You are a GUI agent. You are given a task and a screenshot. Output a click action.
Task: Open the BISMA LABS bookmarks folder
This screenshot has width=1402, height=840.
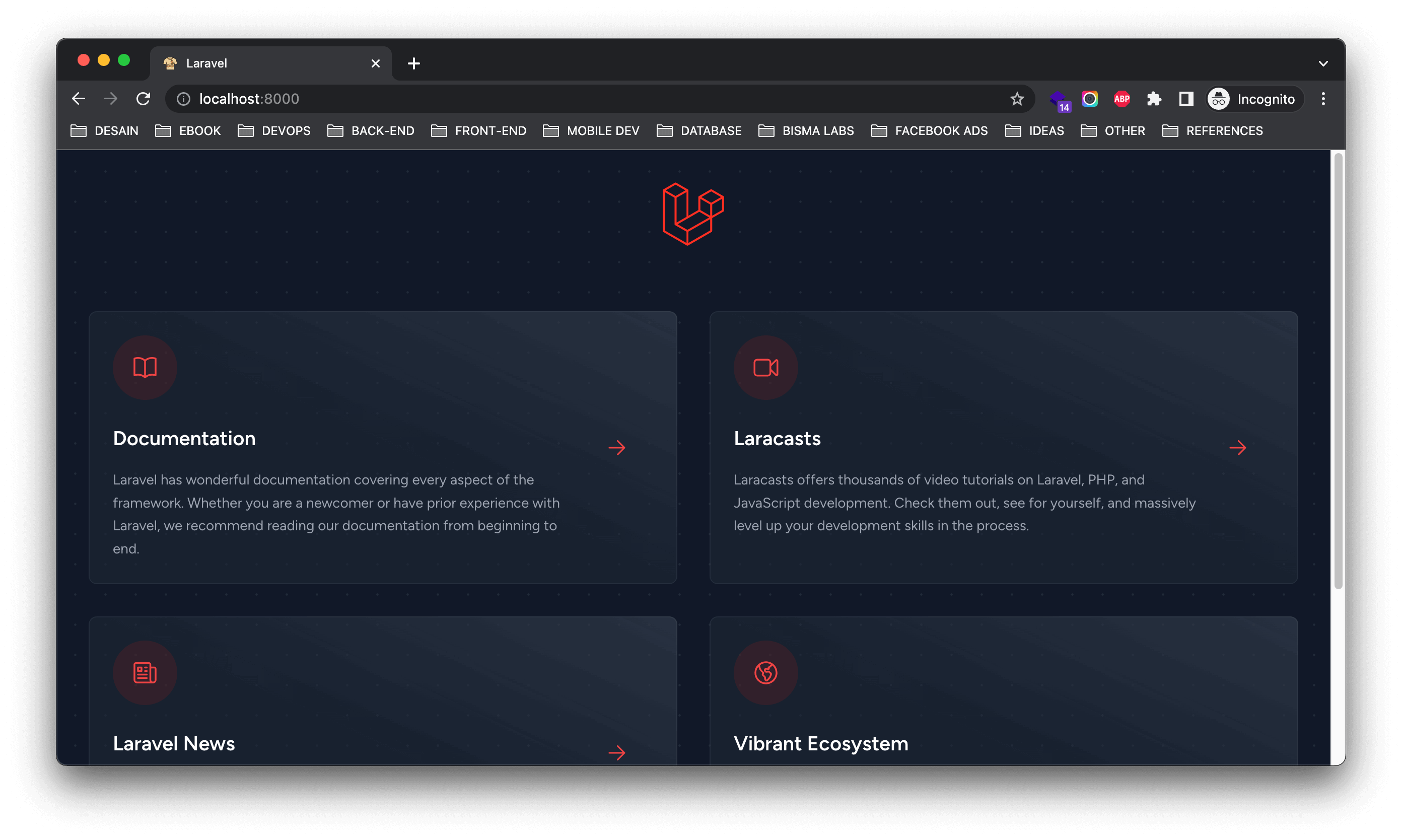point(806,131)
